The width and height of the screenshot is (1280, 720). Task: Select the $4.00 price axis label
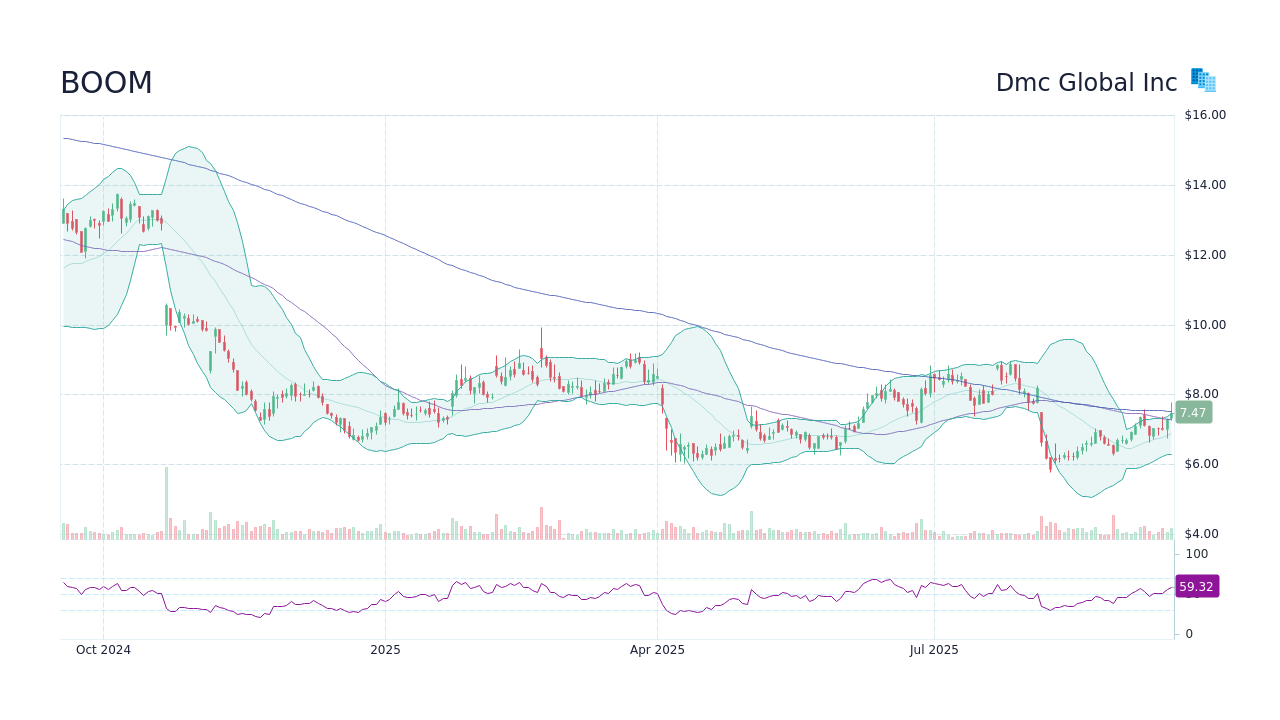click(x=1201, y=534)
